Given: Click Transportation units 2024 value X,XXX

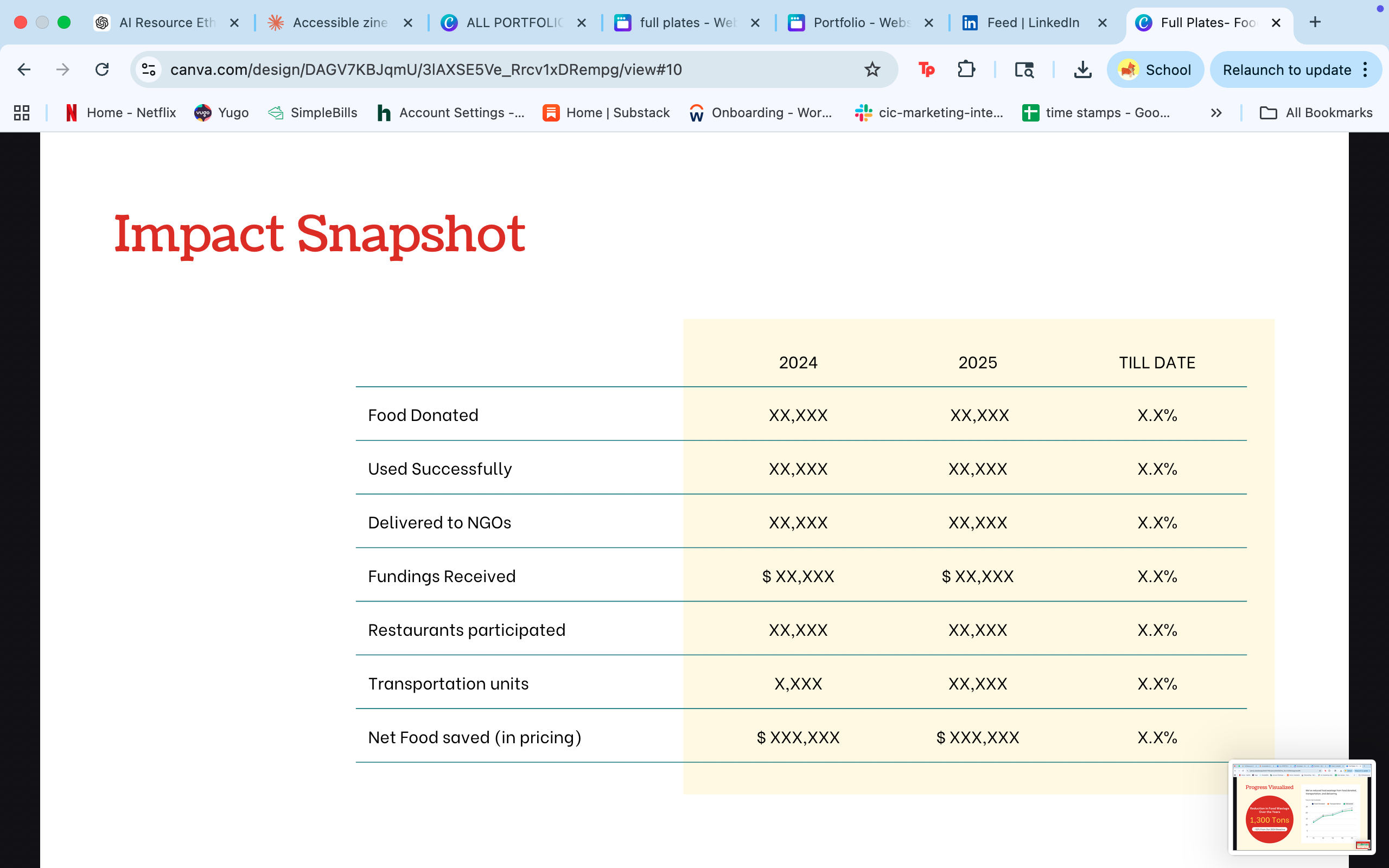Looking at the screenshot, I should point(798,684).
